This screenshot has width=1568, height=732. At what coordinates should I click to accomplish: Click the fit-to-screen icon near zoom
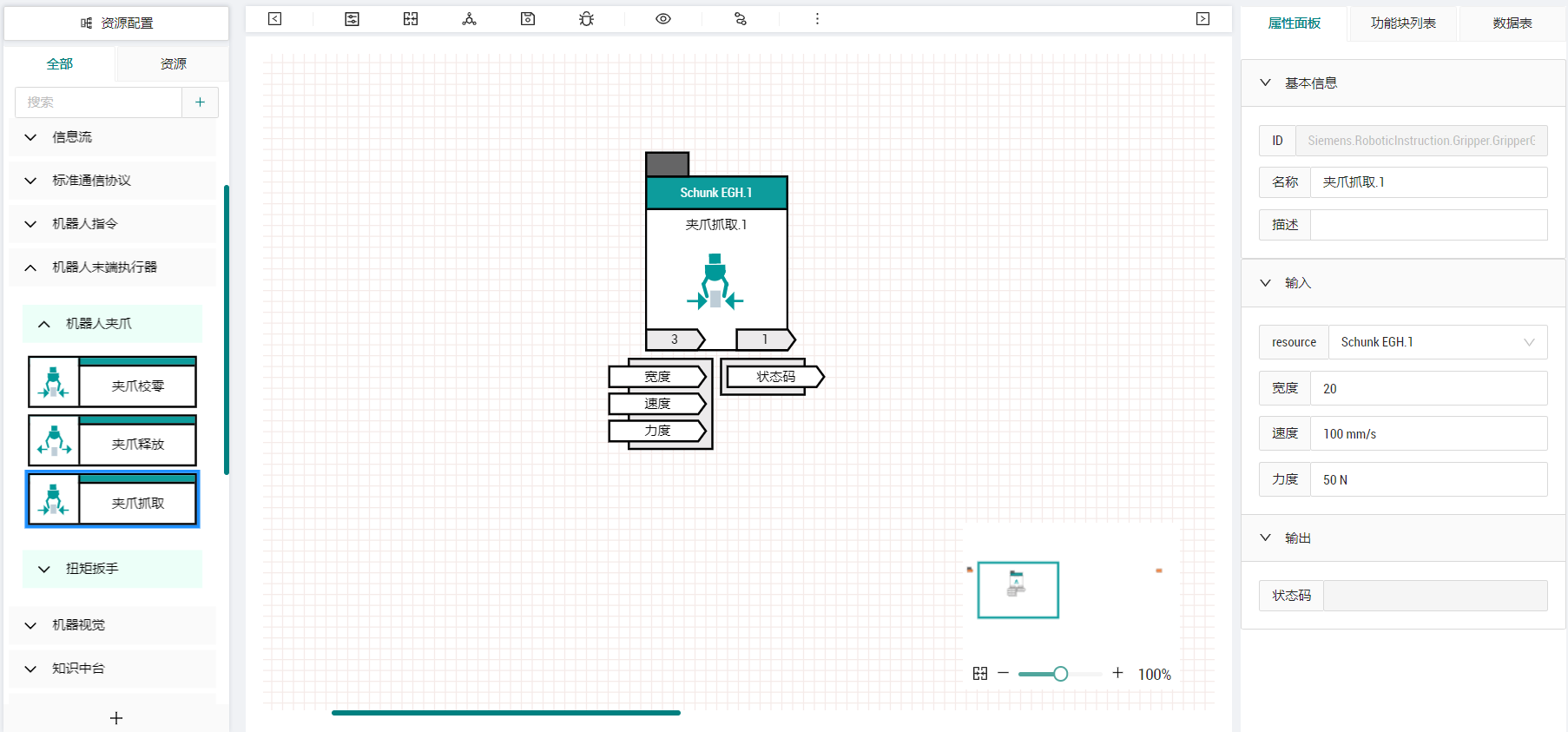[x=980, y=673]
